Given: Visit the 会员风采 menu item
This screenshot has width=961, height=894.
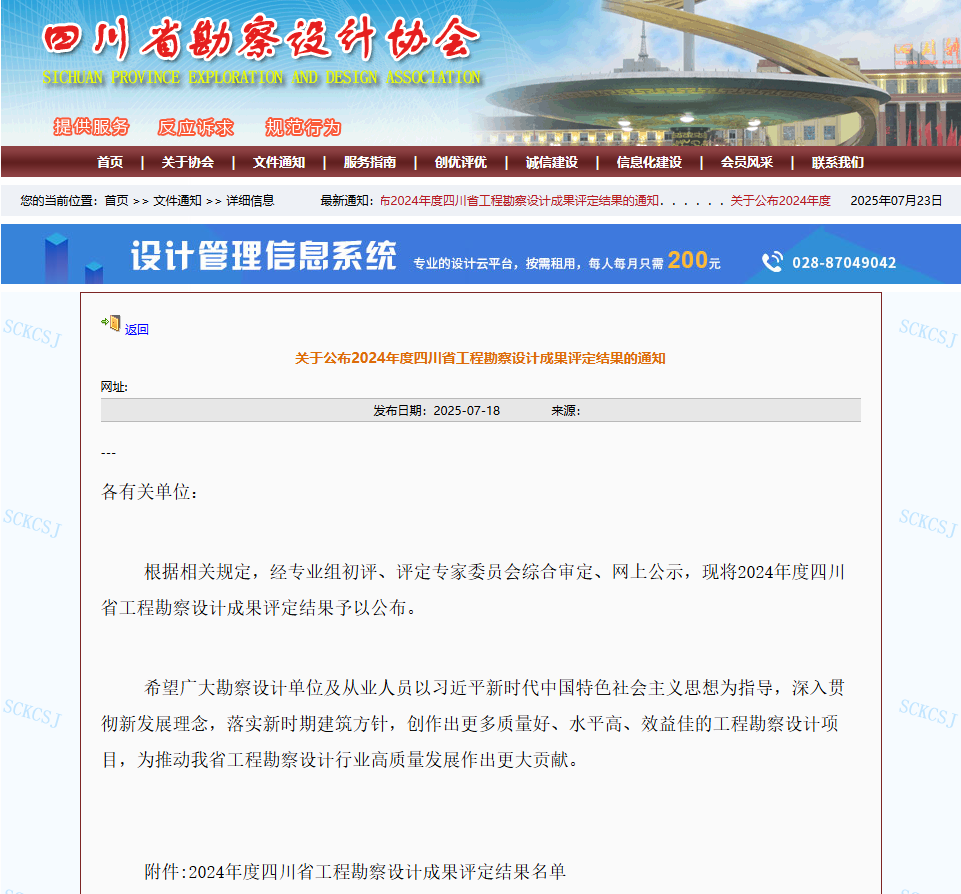Looking at the screenshot, I should [x=747, y=162].
